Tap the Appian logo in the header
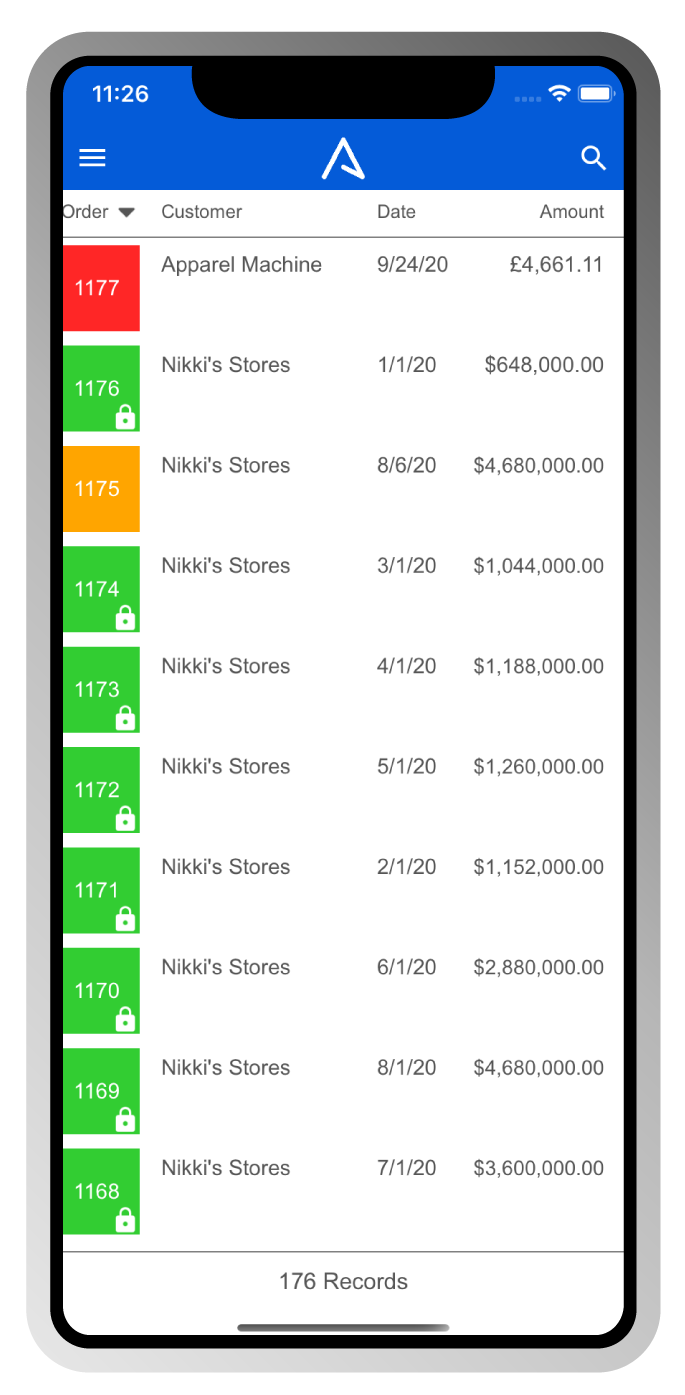Screen dimensions: 685x1395 click(x=343, y=157)
